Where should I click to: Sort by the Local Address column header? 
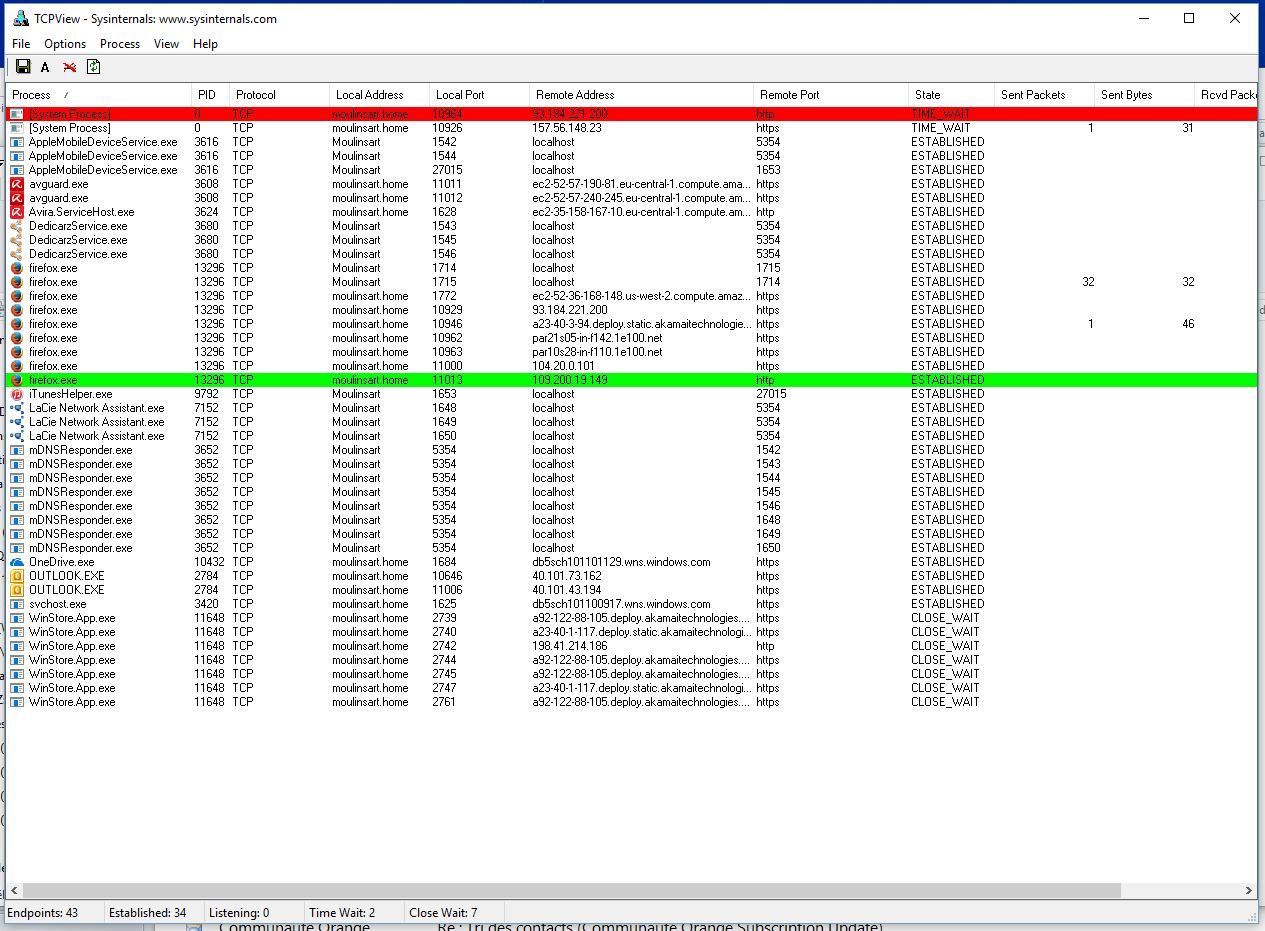pos(379,95)
